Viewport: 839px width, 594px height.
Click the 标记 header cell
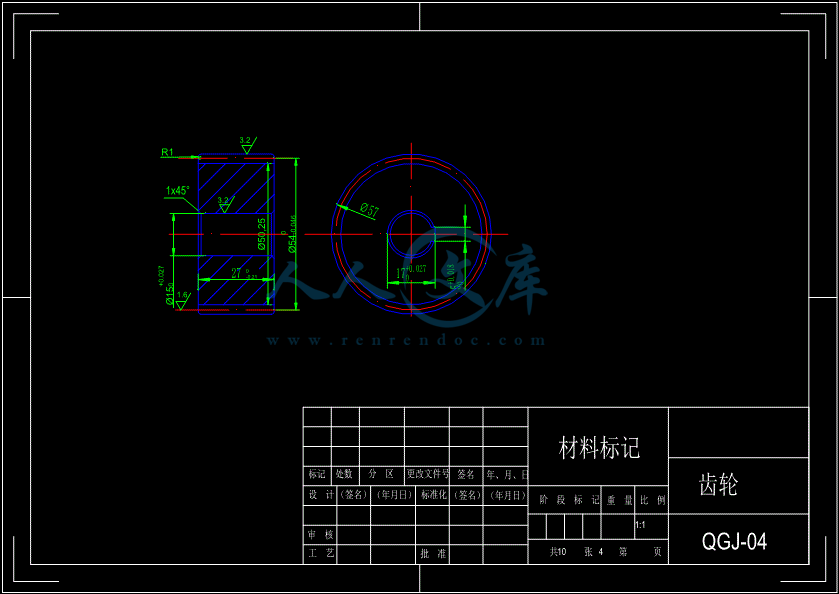317,474
